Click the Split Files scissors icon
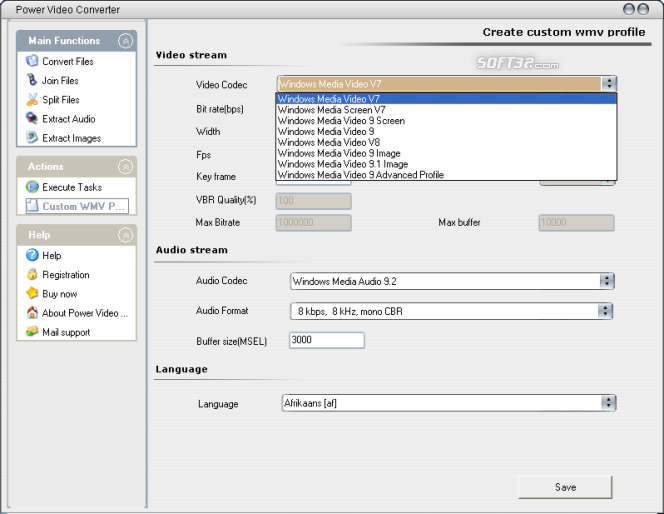The height and width of the screenshot is (514, 664). tap(32, 99)
